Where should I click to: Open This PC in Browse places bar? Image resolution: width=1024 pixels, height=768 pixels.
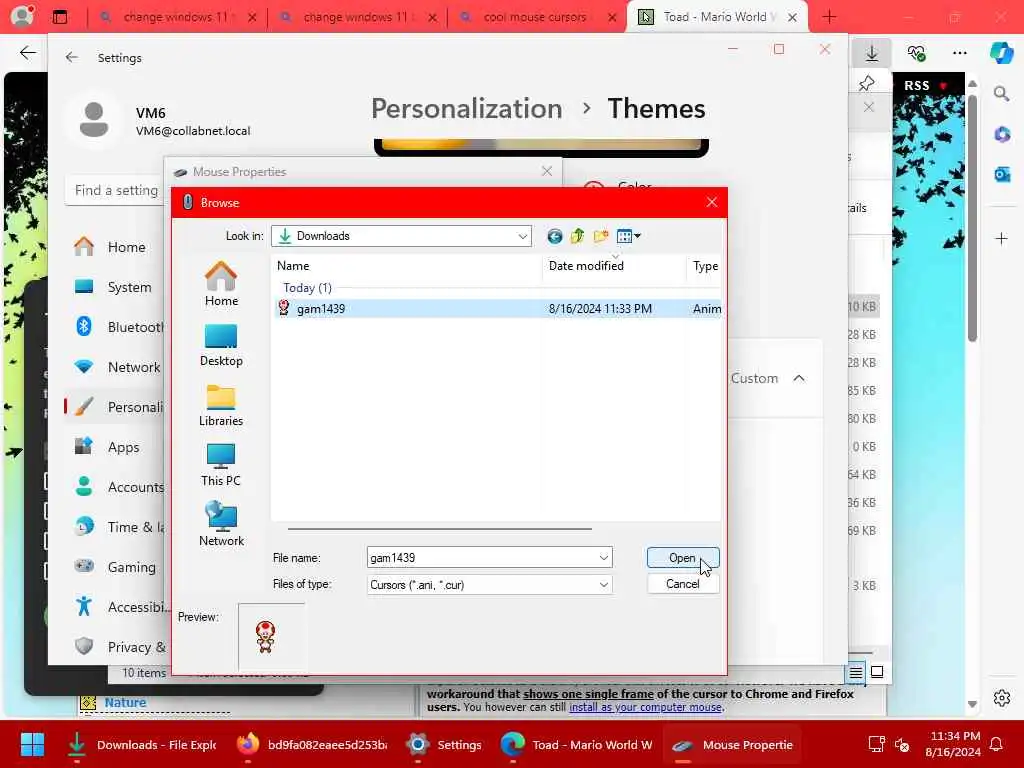tap(221, 465)
